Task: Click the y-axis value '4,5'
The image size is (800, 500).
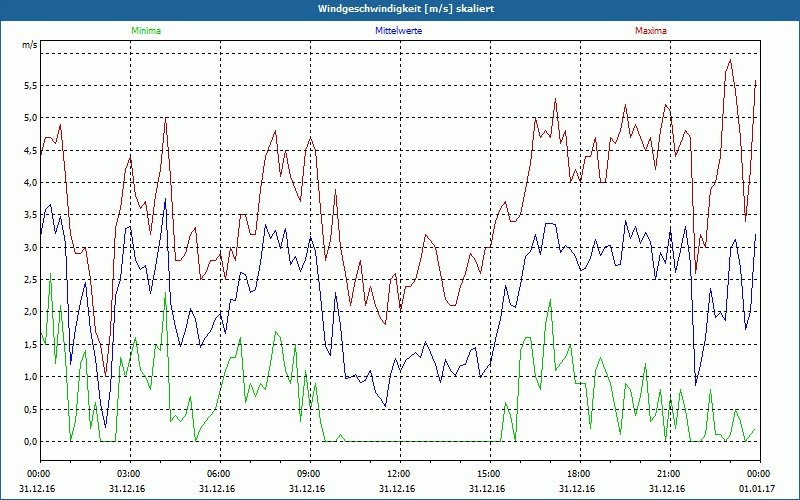Action: coord(31,151)
